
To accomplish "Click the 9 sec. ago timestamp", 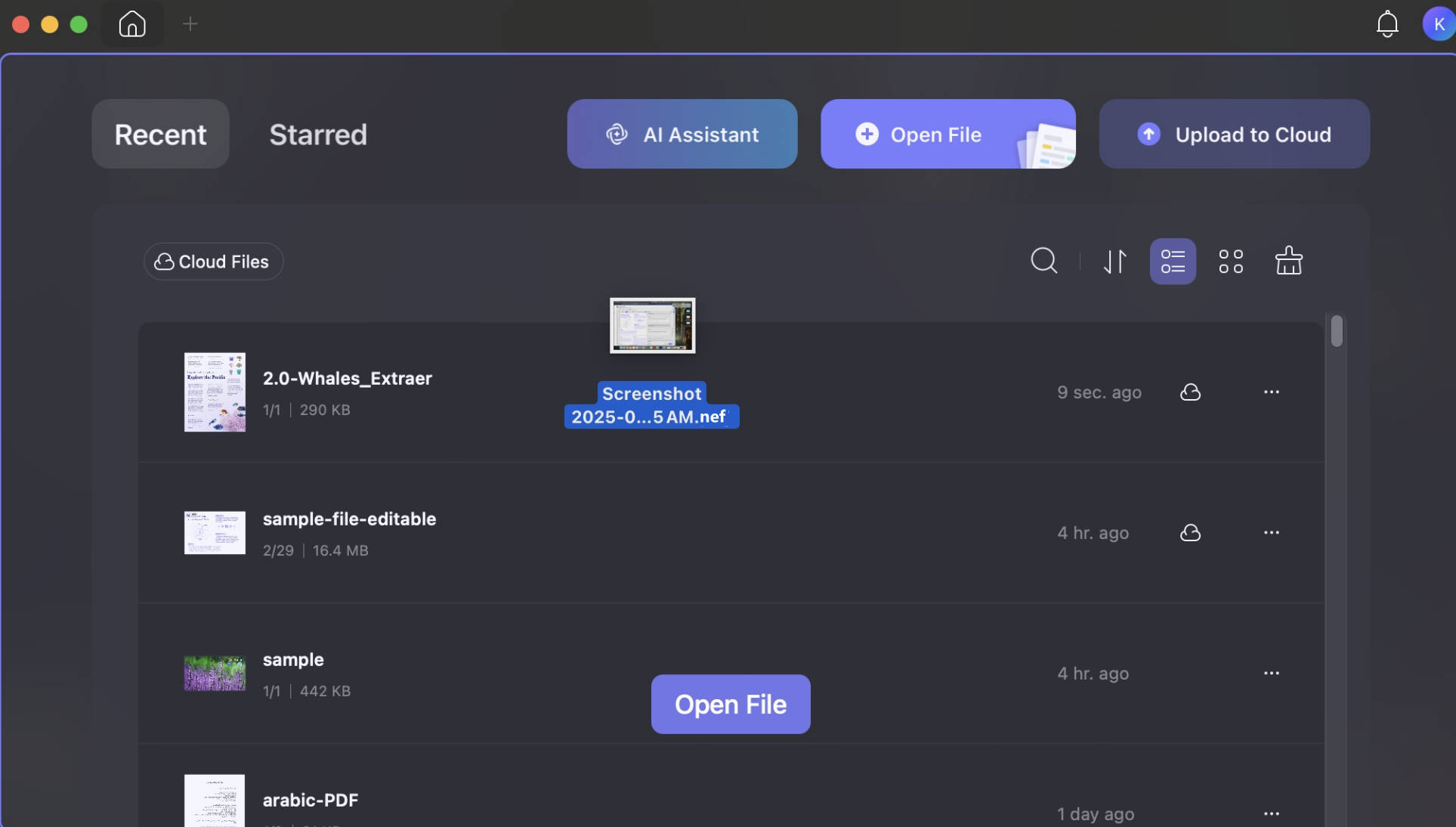I will point(1099,392).
